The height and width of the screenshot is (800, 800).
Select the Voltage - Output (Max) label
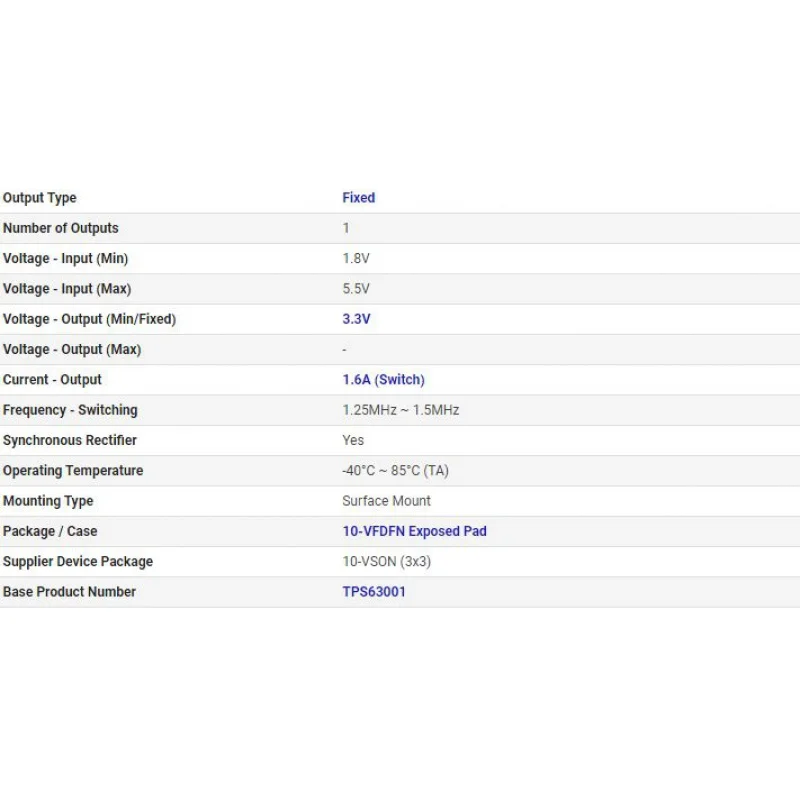click(x=72, y=349)
